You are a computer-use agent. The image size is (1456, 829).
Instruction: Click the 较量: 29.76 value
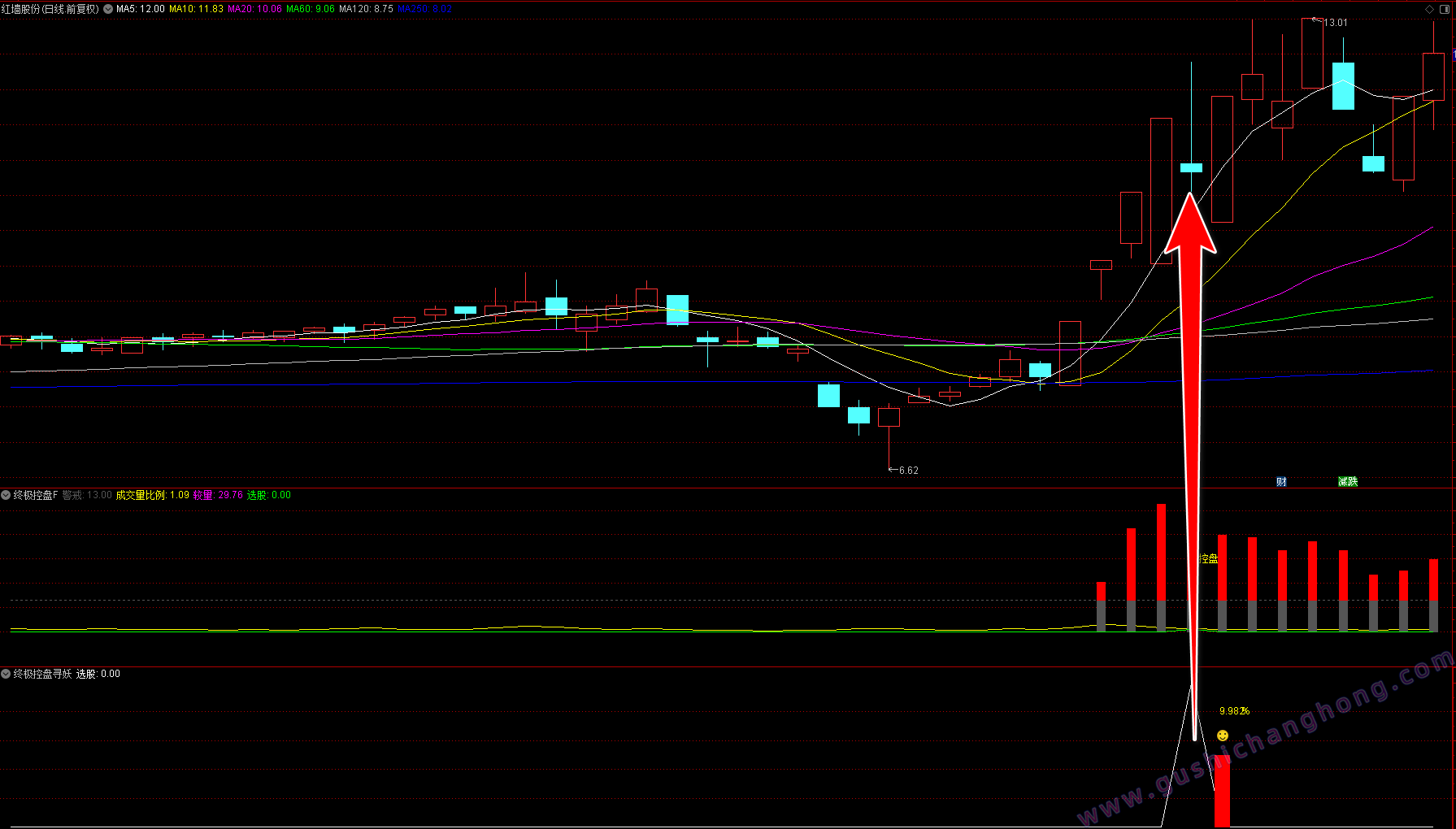(218, 495)
